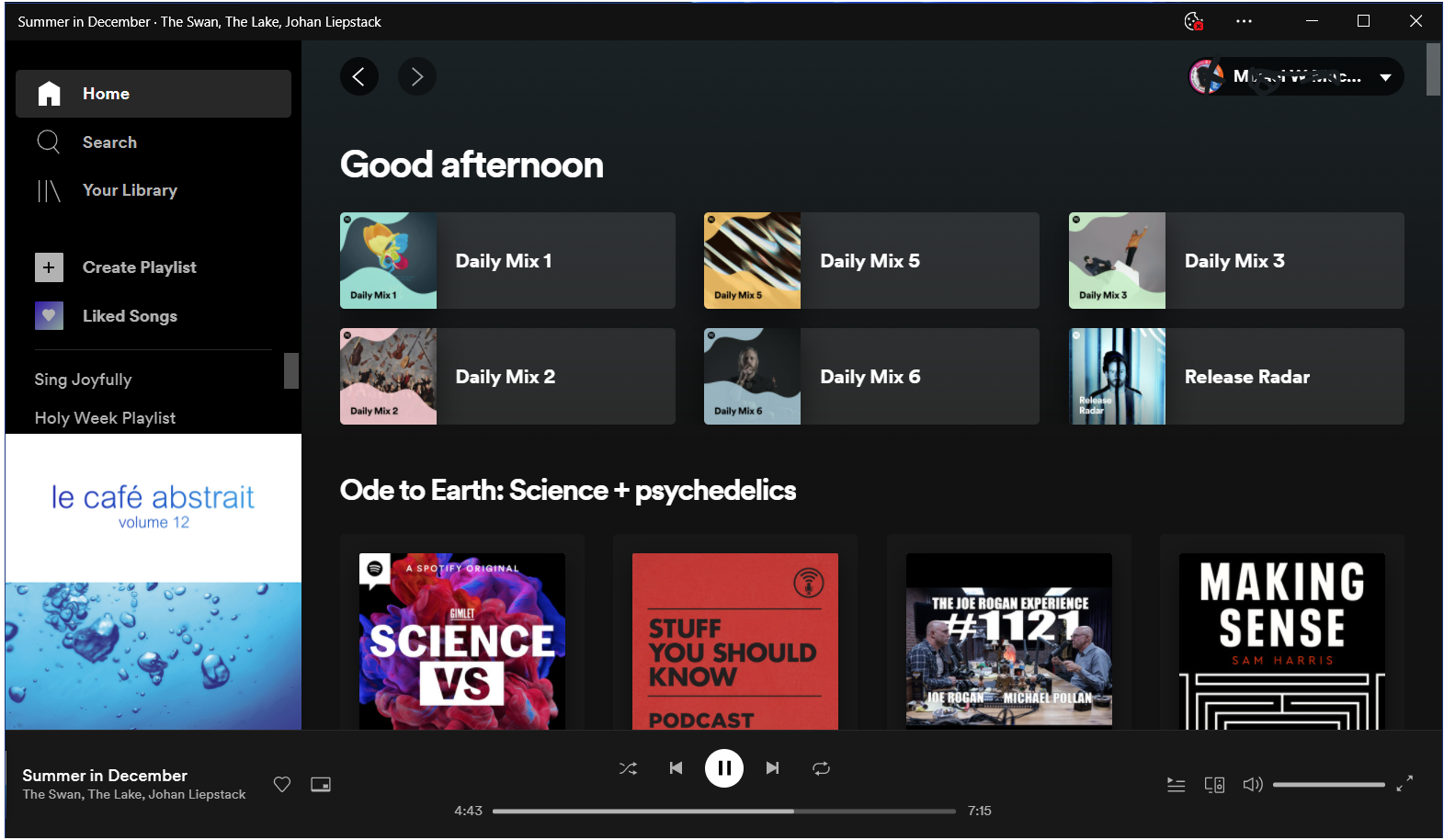Click the sidebar playlist scrollbar
This screenshot has height=840, width=1444.
click(291, 371)
